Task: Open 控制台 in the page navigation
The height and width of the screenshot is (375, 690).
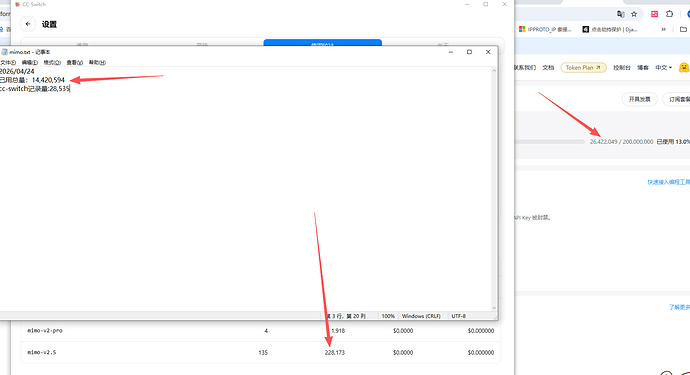Action: pyautogui.click(x=622, y=68)
